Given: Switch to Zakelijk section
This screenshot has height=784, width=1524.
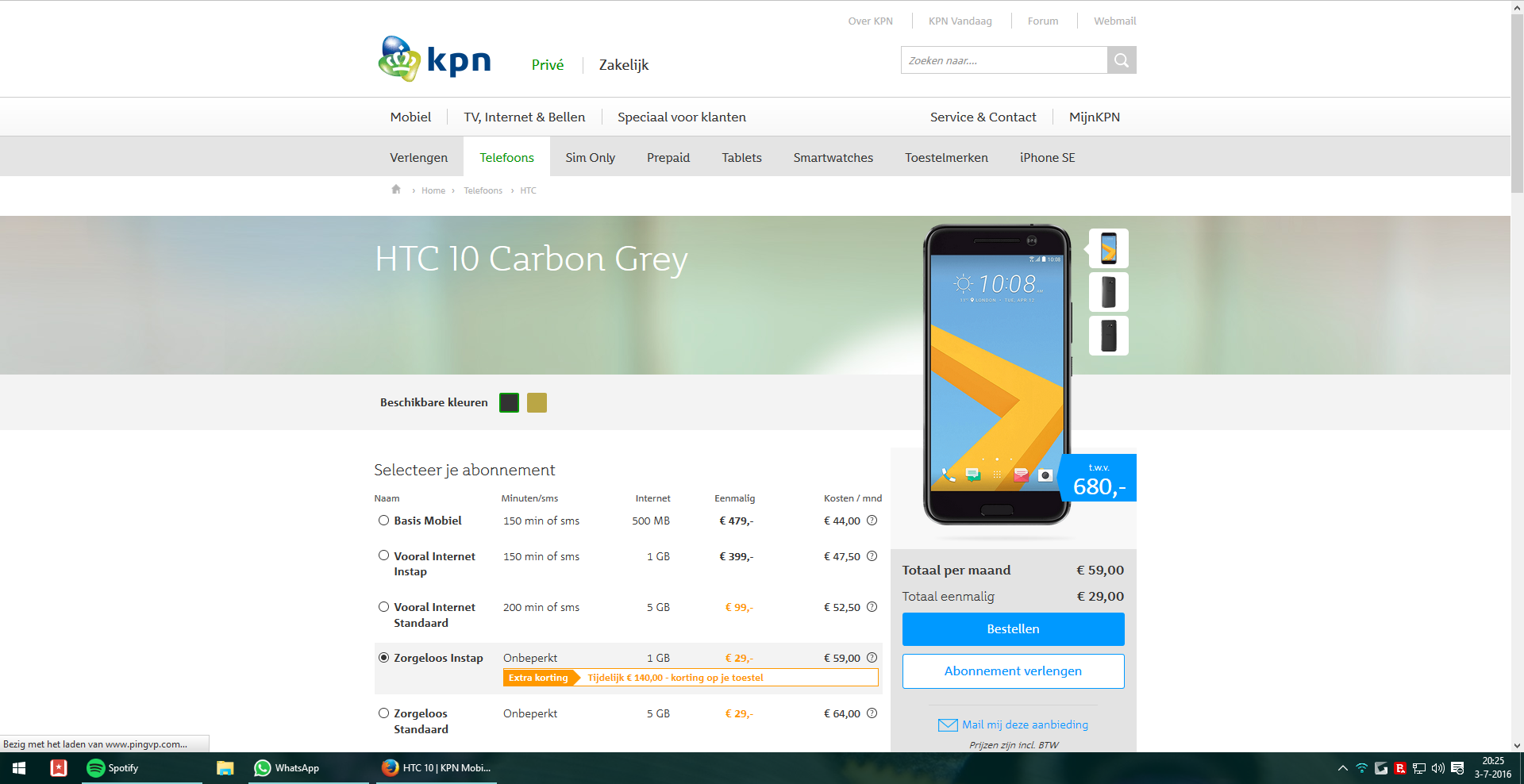Looking at the screenshot, I should point(624,65).
